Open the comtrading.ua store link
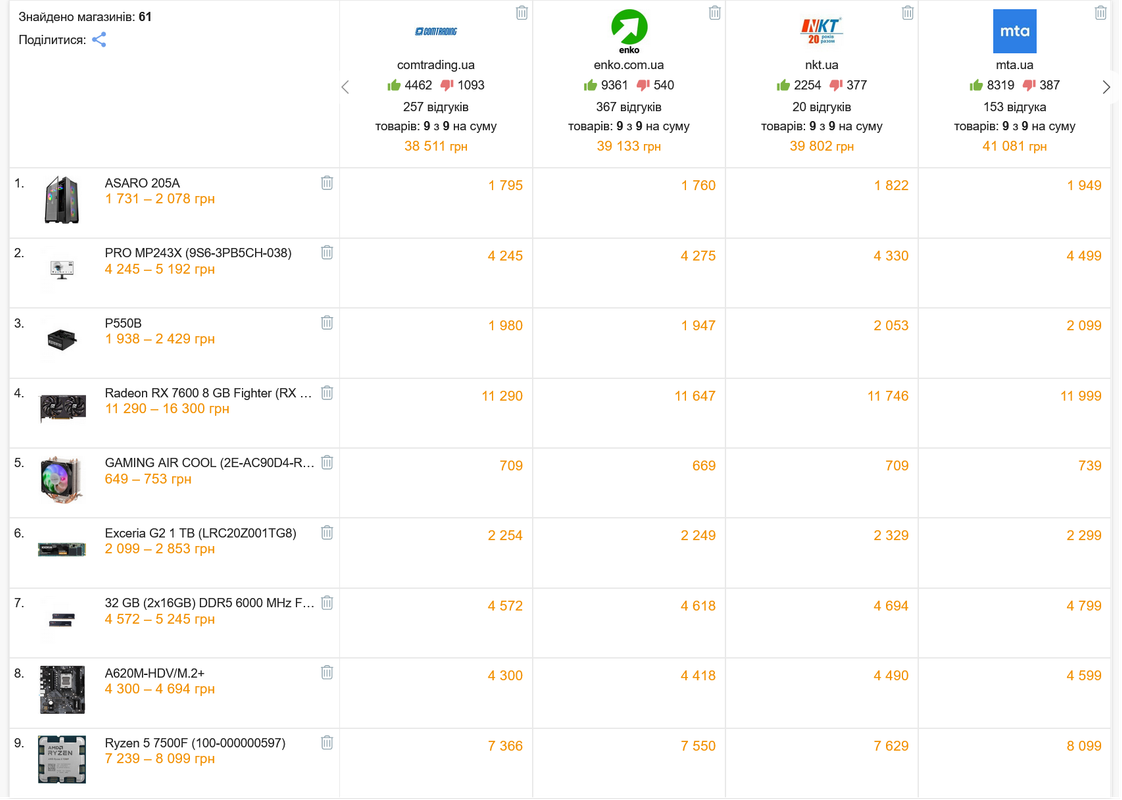 click(x=436, y=65)
